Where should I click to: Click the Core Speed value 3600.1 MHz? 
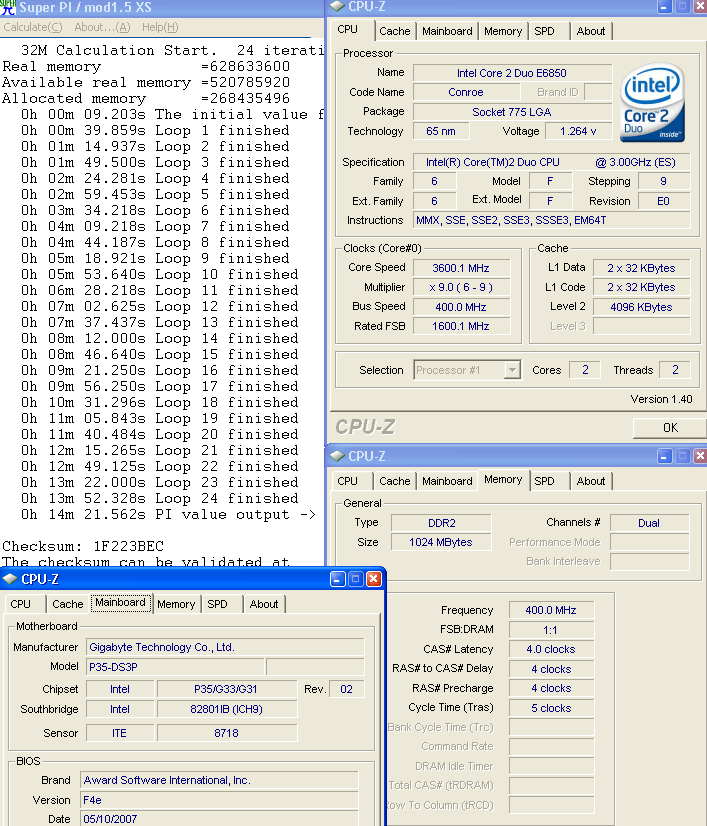[461, 268]
